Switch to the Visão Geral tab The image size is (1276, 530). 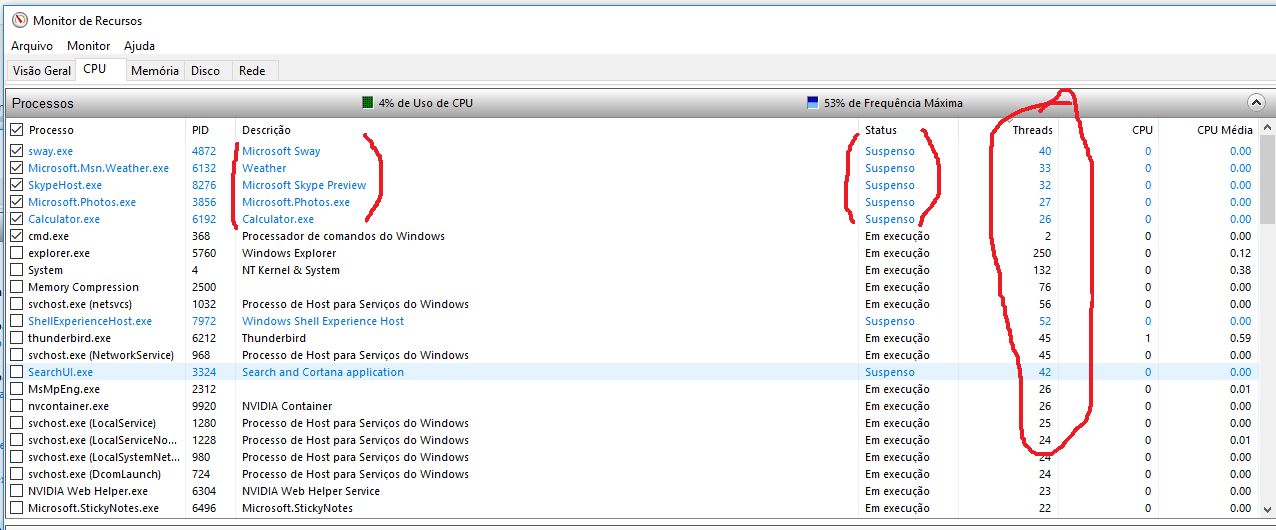pyautogui.click(x=41, y=71)
